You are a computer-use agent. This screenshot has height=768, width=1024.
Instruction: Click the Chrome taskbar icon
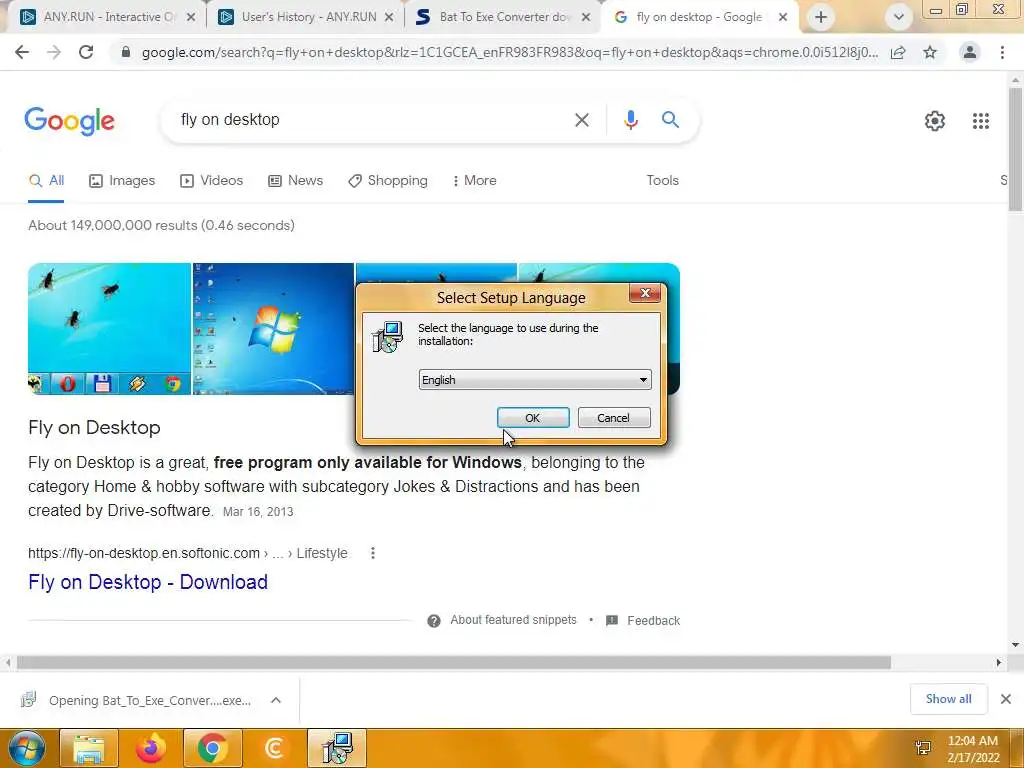pos(212,748)
